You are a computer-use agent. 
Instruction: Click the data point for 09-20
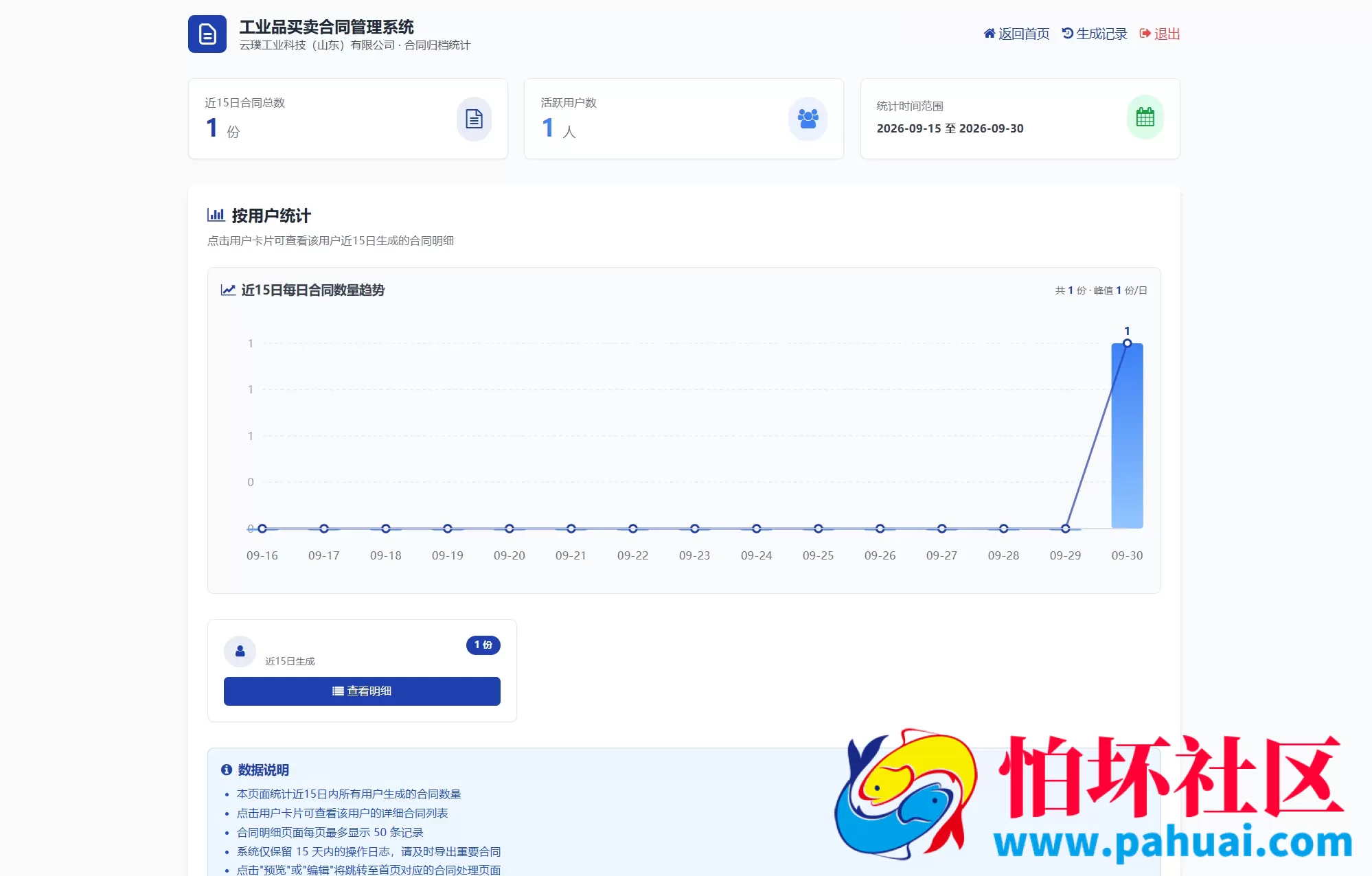509,529
